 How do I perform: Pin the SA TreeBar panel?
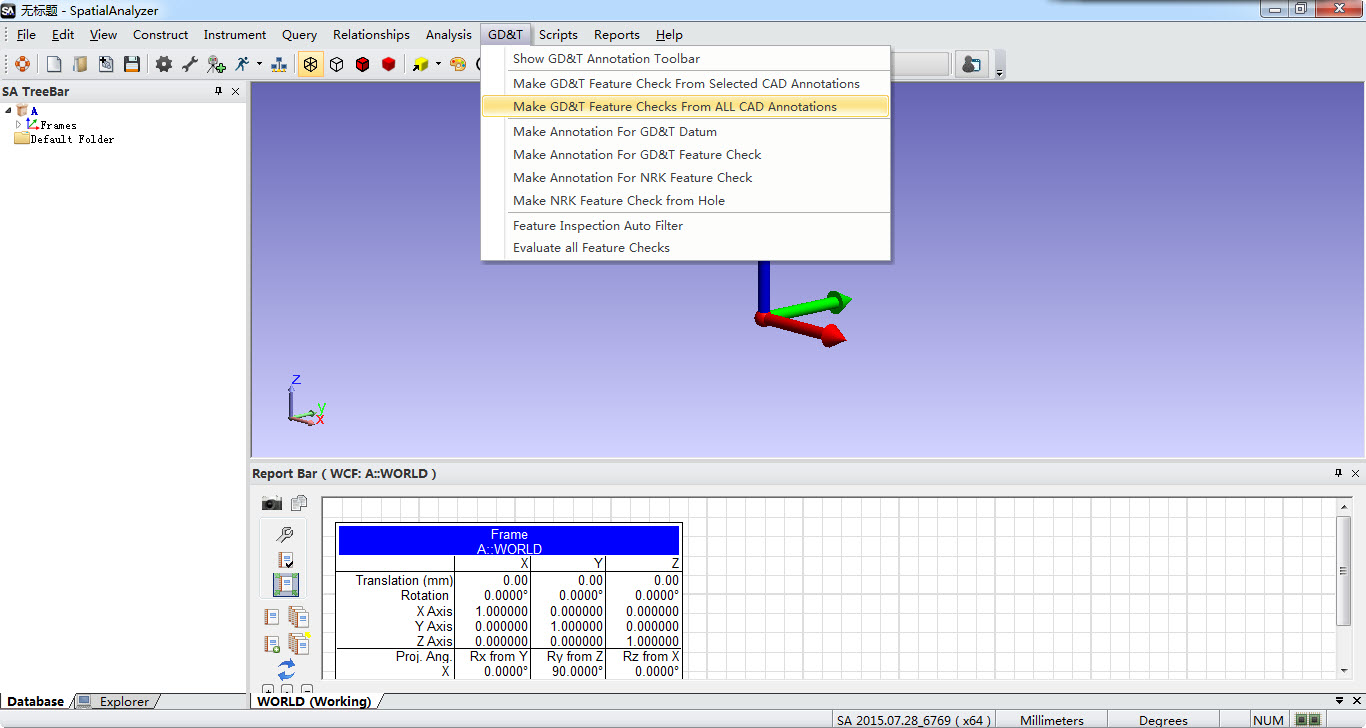[x=219, y=91]
